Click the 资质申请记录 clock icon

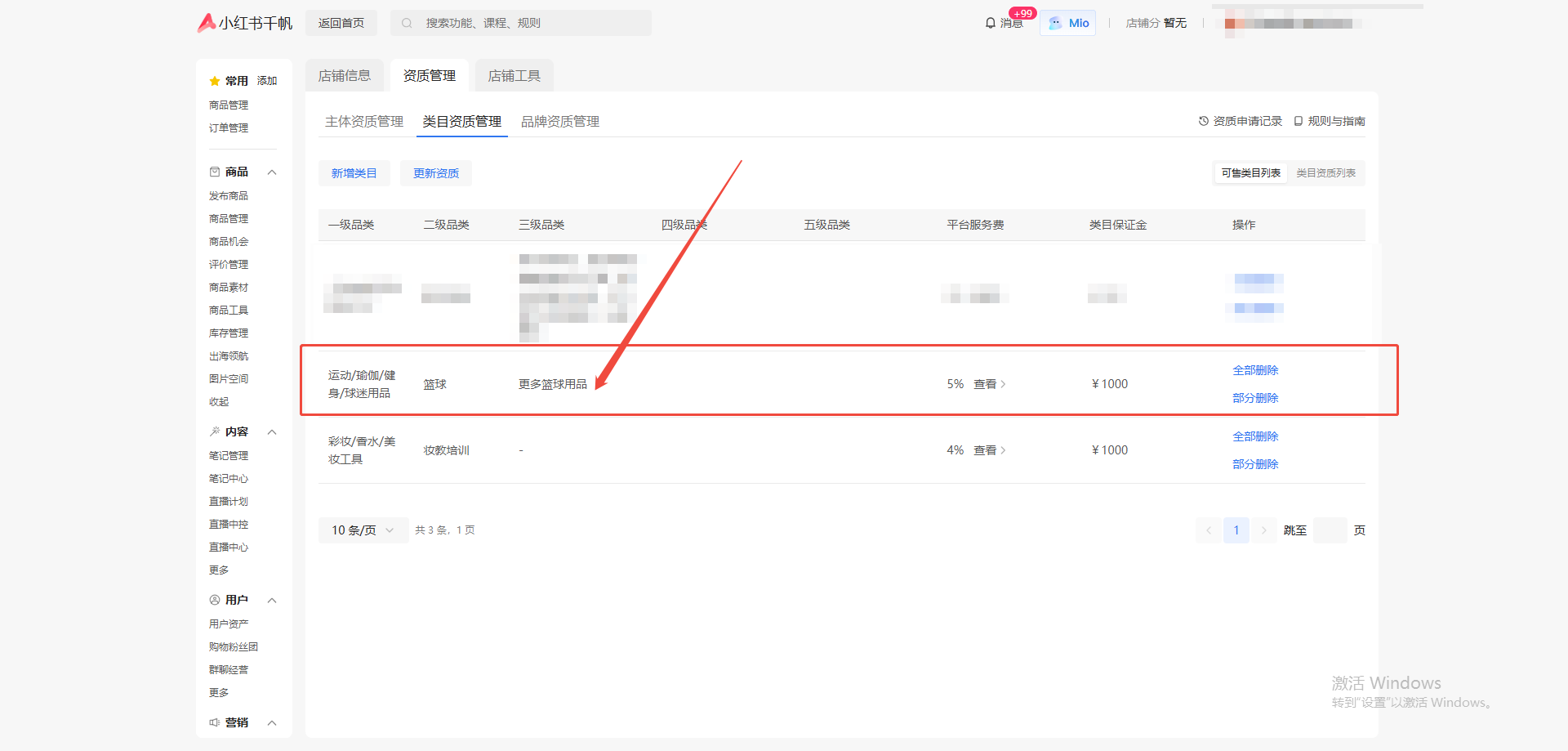coord(1204,121)
